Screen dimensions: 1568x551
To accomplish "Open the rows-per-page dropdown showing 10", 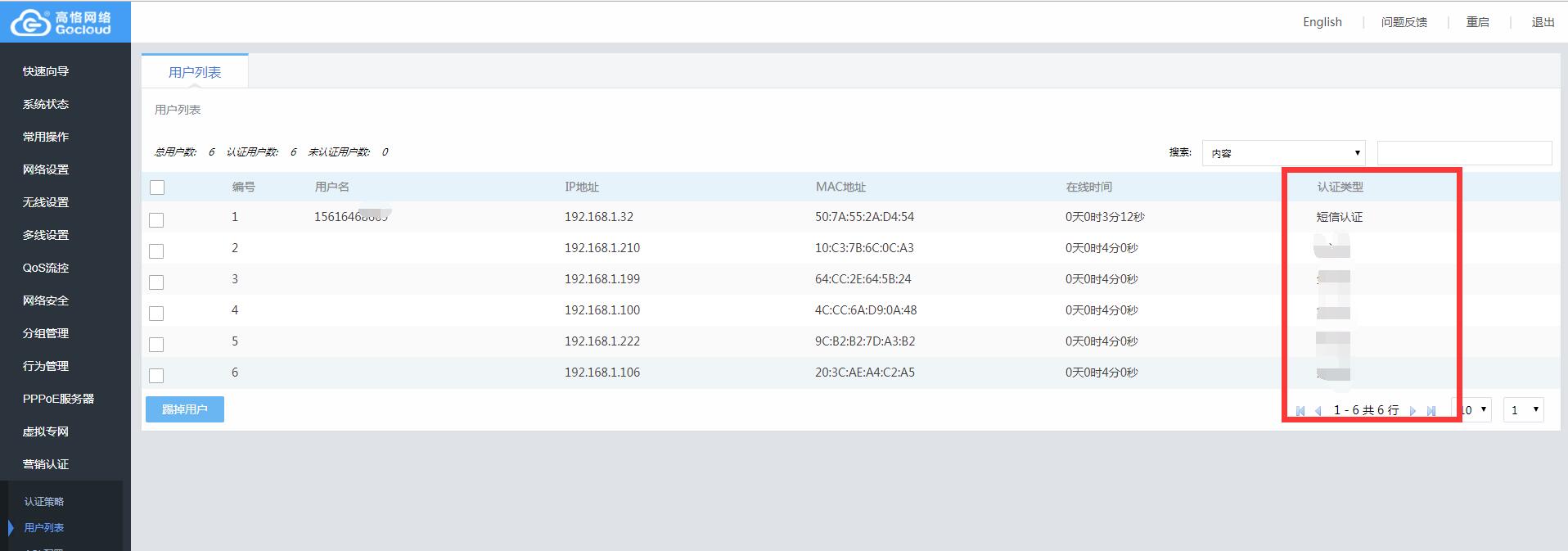I will (1471, 409).
